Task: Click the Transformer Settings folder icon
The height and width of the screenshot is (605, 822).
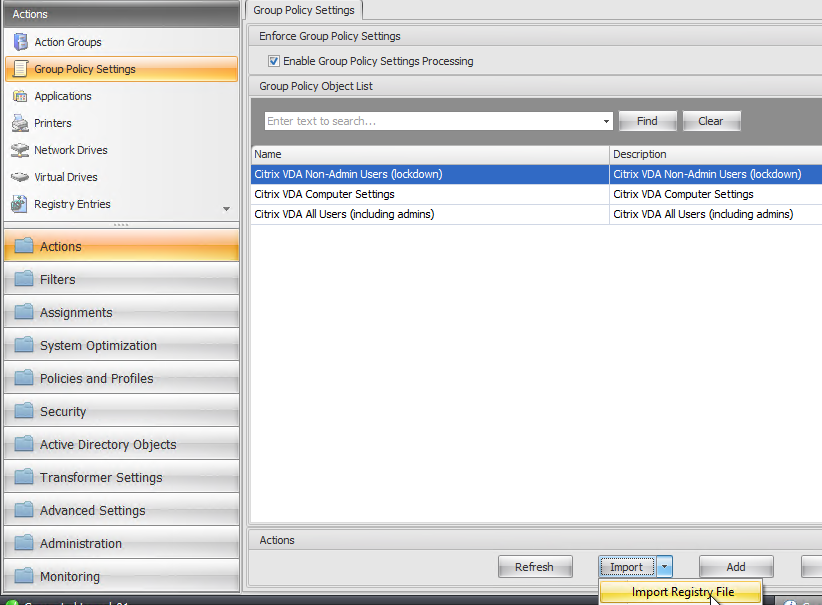Action: pos(24,477)
